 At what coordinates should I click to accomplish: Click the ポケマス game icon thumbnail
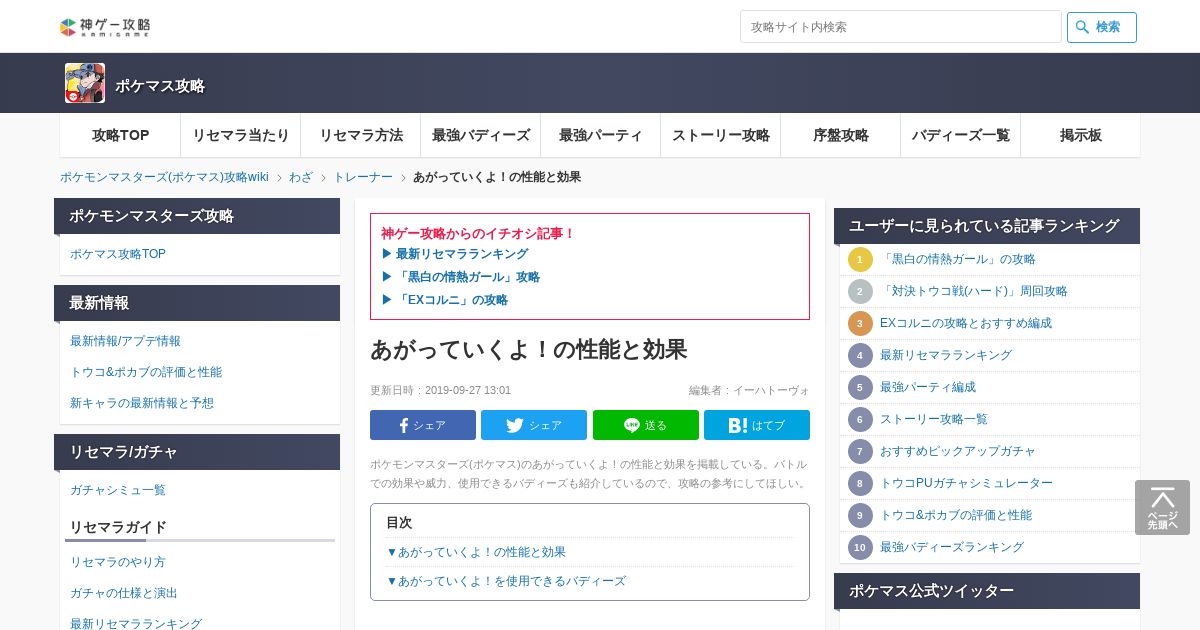coord(85,83)
